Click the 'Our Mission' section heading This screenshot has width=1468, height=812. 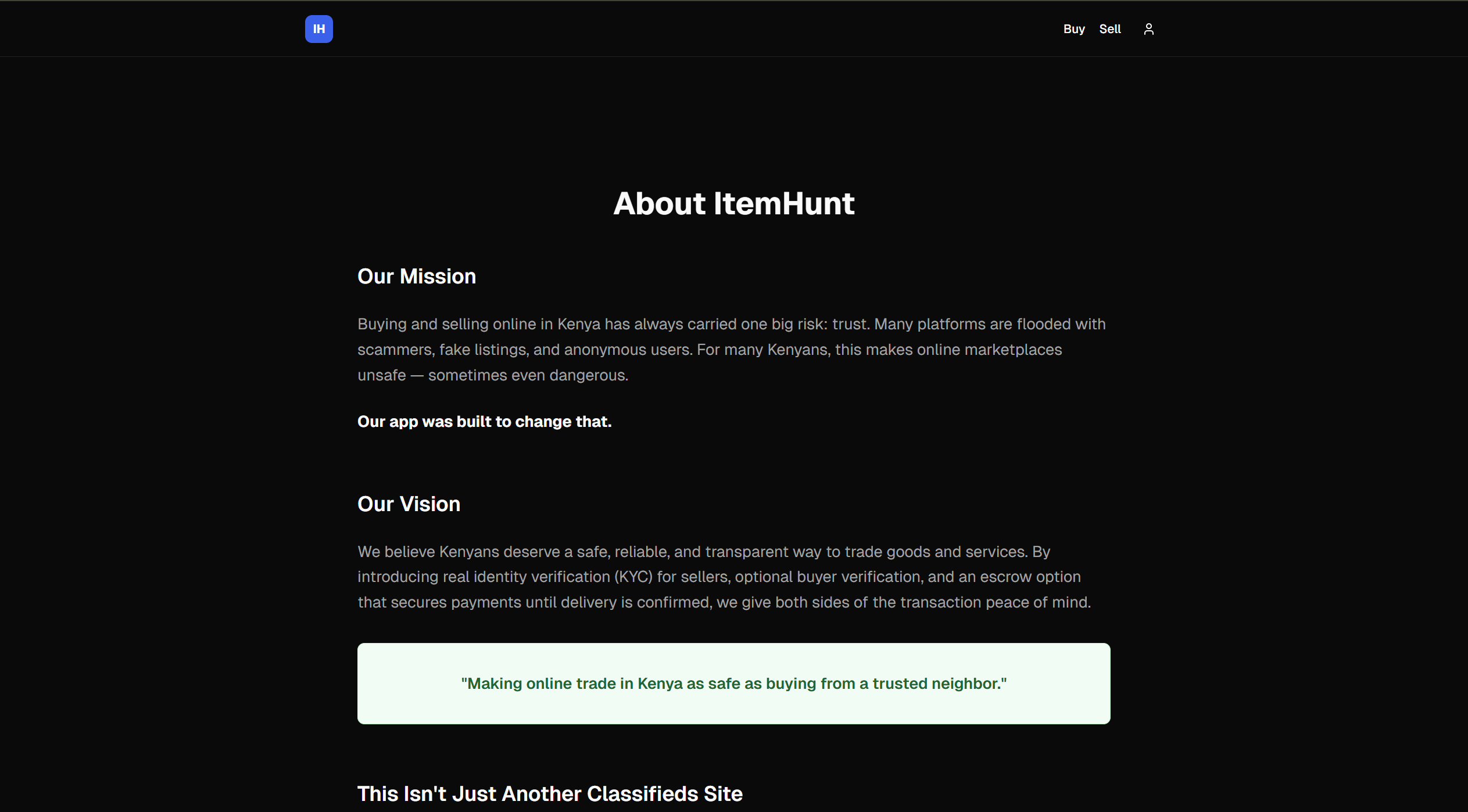pyautogui.click(x=417, y=276)
